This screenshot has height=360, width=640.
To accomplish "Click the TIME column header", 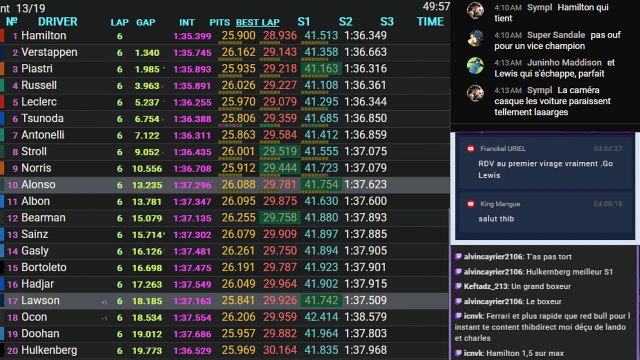I will [x=430, y=22].
